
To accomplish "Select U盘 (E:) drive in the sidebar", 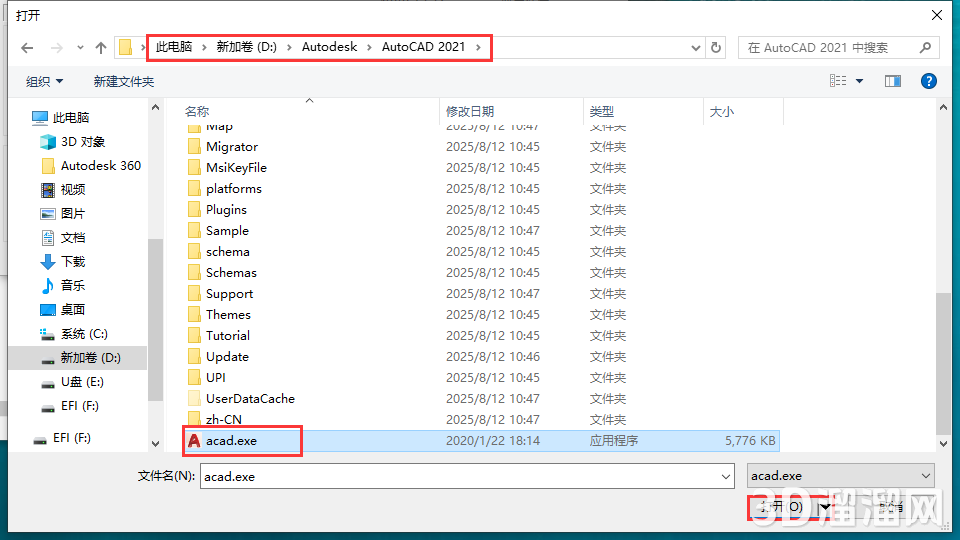I will pyautogui.click(x=72, y=382).
